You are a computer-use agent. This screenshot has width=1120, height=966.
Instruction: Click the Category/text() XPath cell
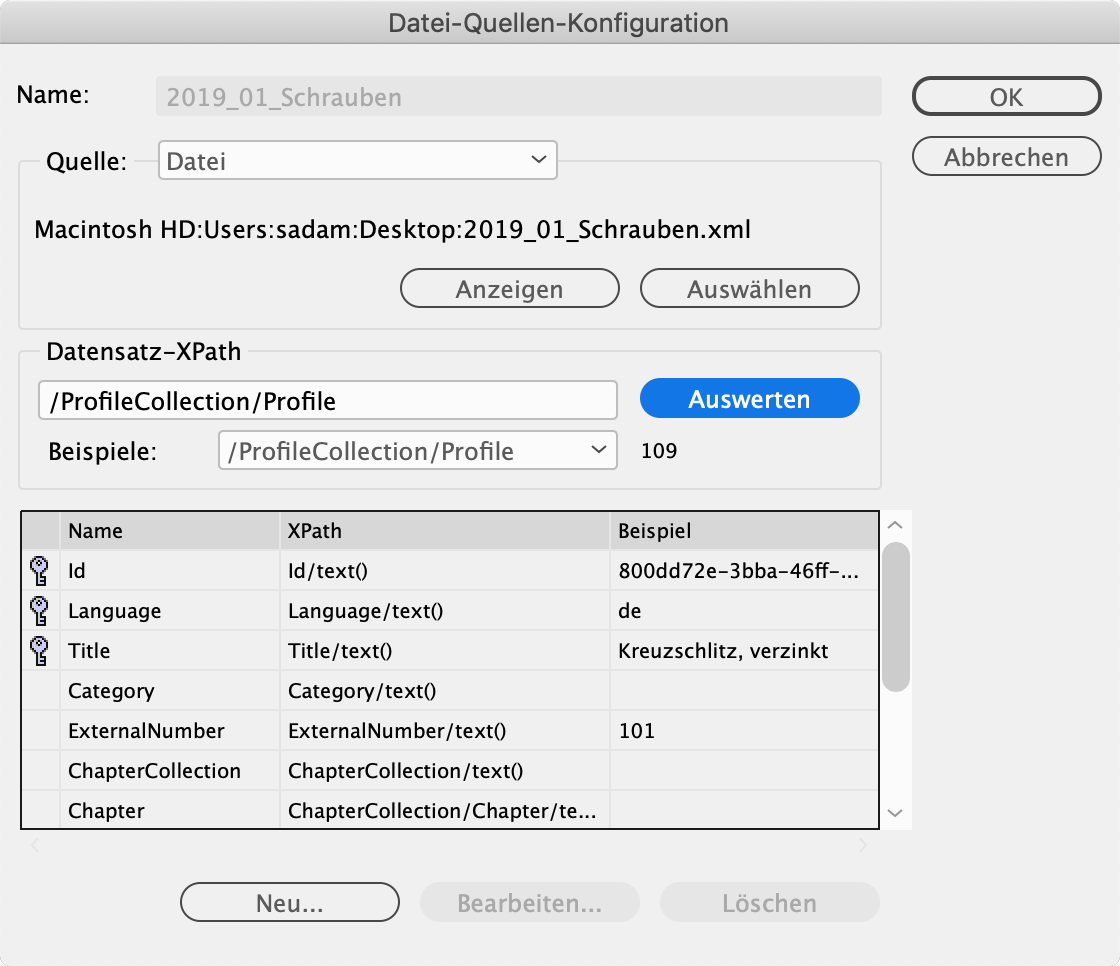(x=445, y=690)
